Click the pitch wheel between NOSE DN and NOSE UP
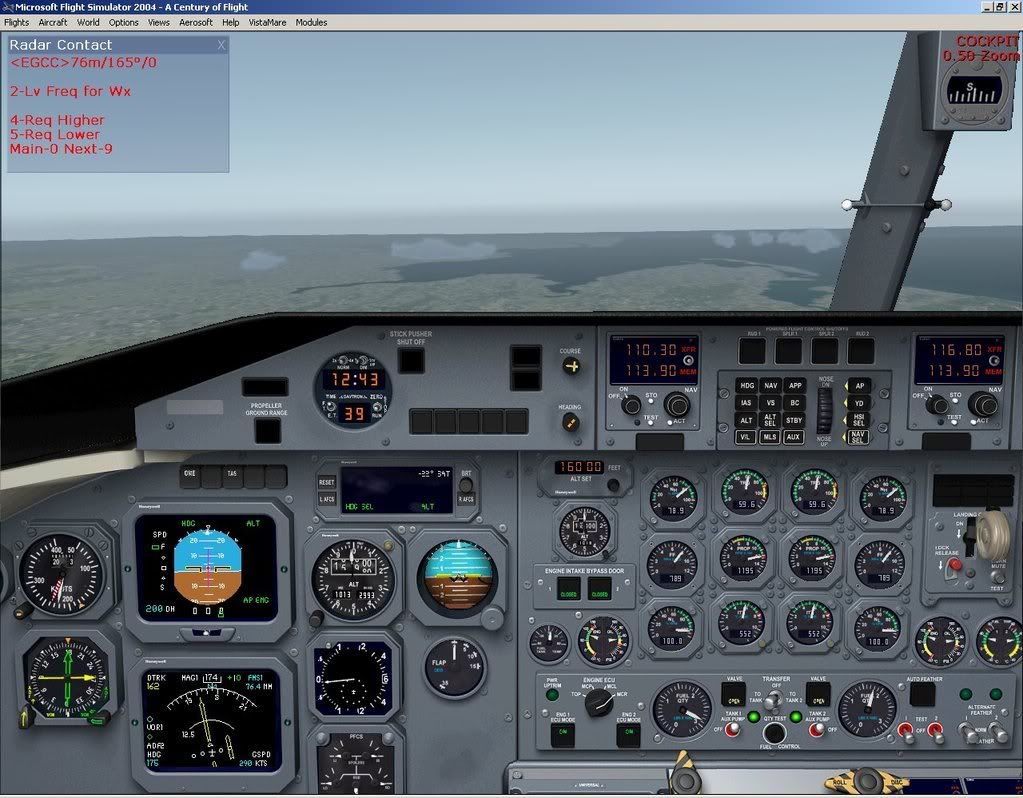Viewport: 1023px width, 798px height. pyautogui.click(x=826, y=410)
